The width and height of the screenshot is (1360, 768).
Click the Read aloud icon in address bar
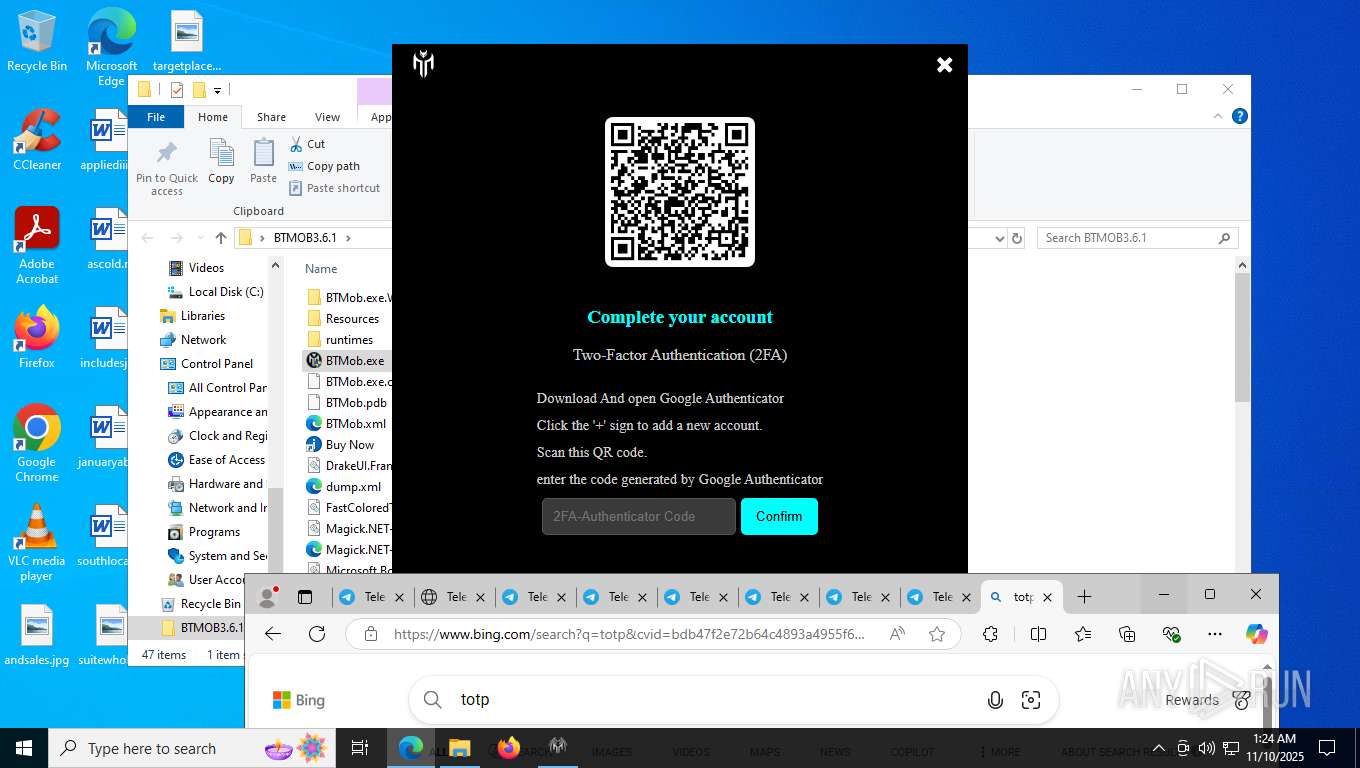coord(897,634)
